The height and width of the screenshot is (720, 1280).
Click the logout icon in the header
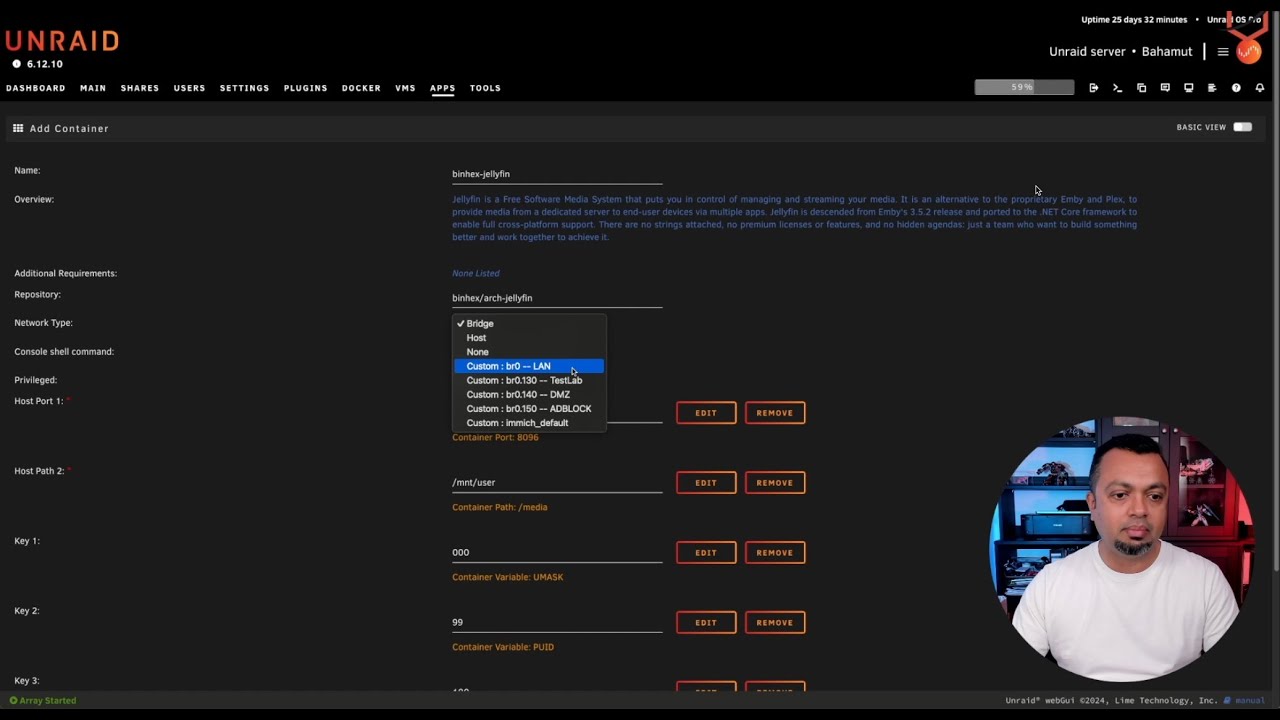tap(1094, 88)
